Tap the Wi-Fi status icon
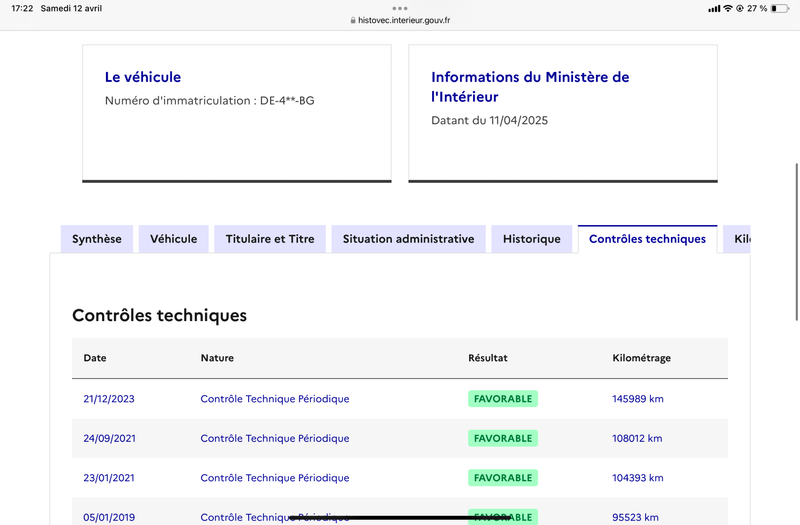 click(728, 8)
